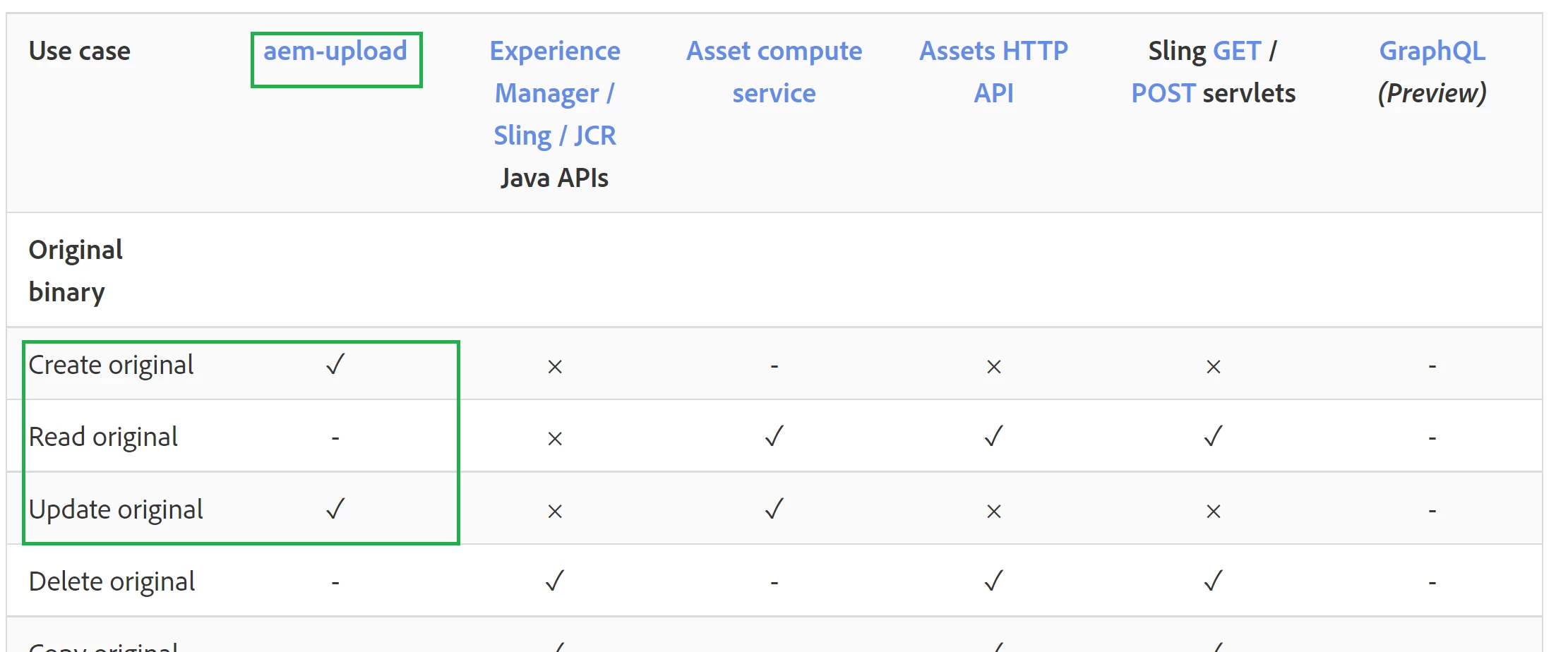The image size is (1568, 652).
Task: Click the Asset compute dash for Create original
Action: click(x=774, y=366)
